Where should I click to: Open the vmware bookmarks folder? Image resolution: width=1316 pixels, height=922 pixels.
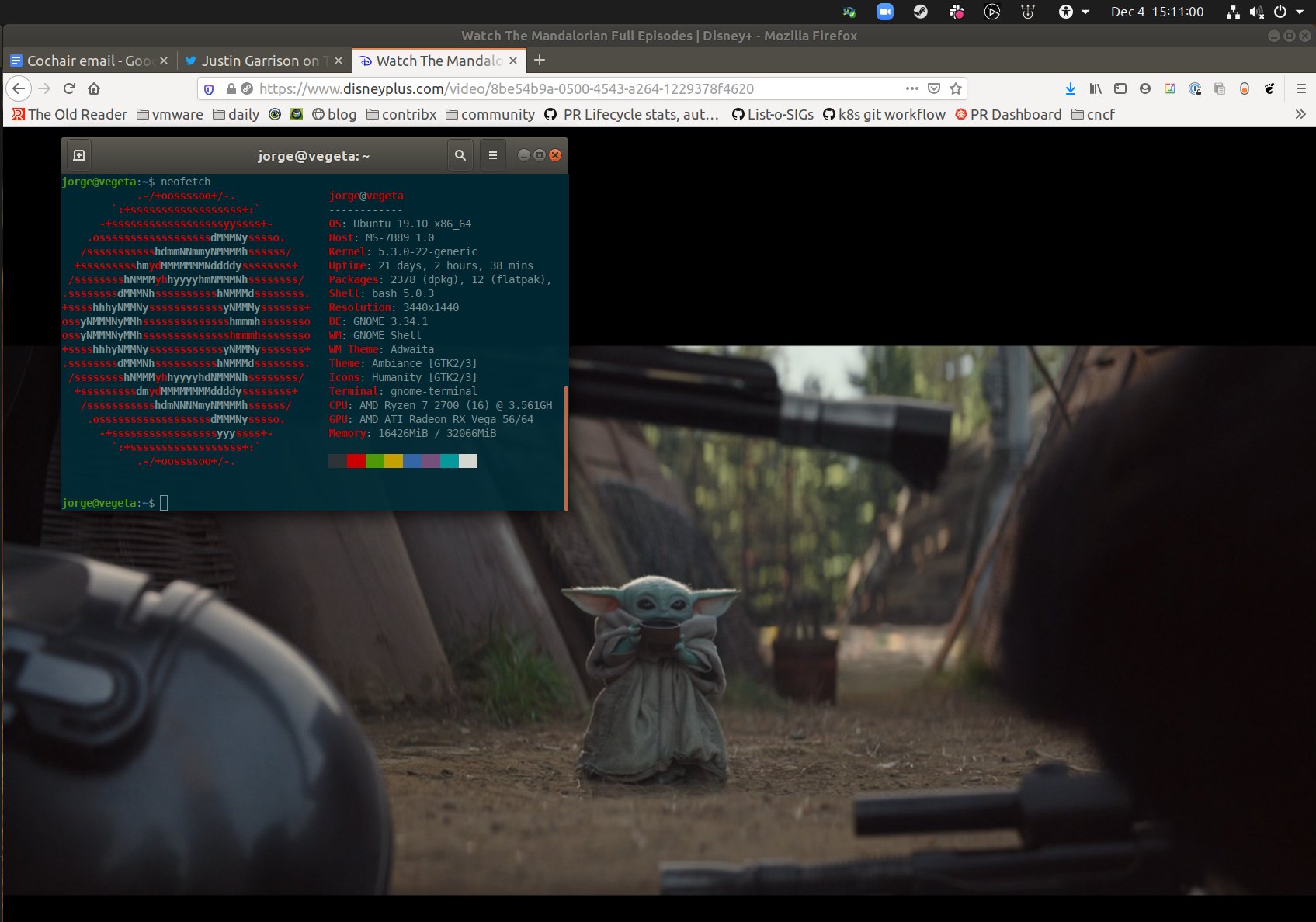click(170, 114)
